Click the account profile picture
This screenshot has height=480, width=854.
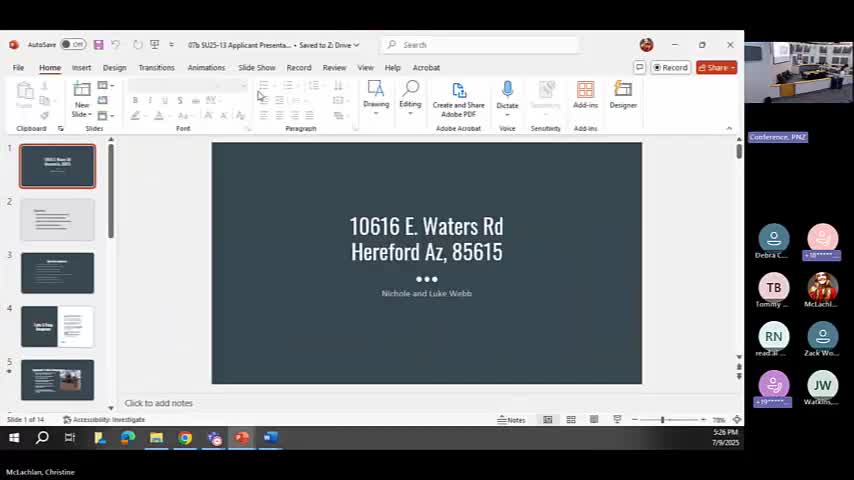tap(646, 45)
